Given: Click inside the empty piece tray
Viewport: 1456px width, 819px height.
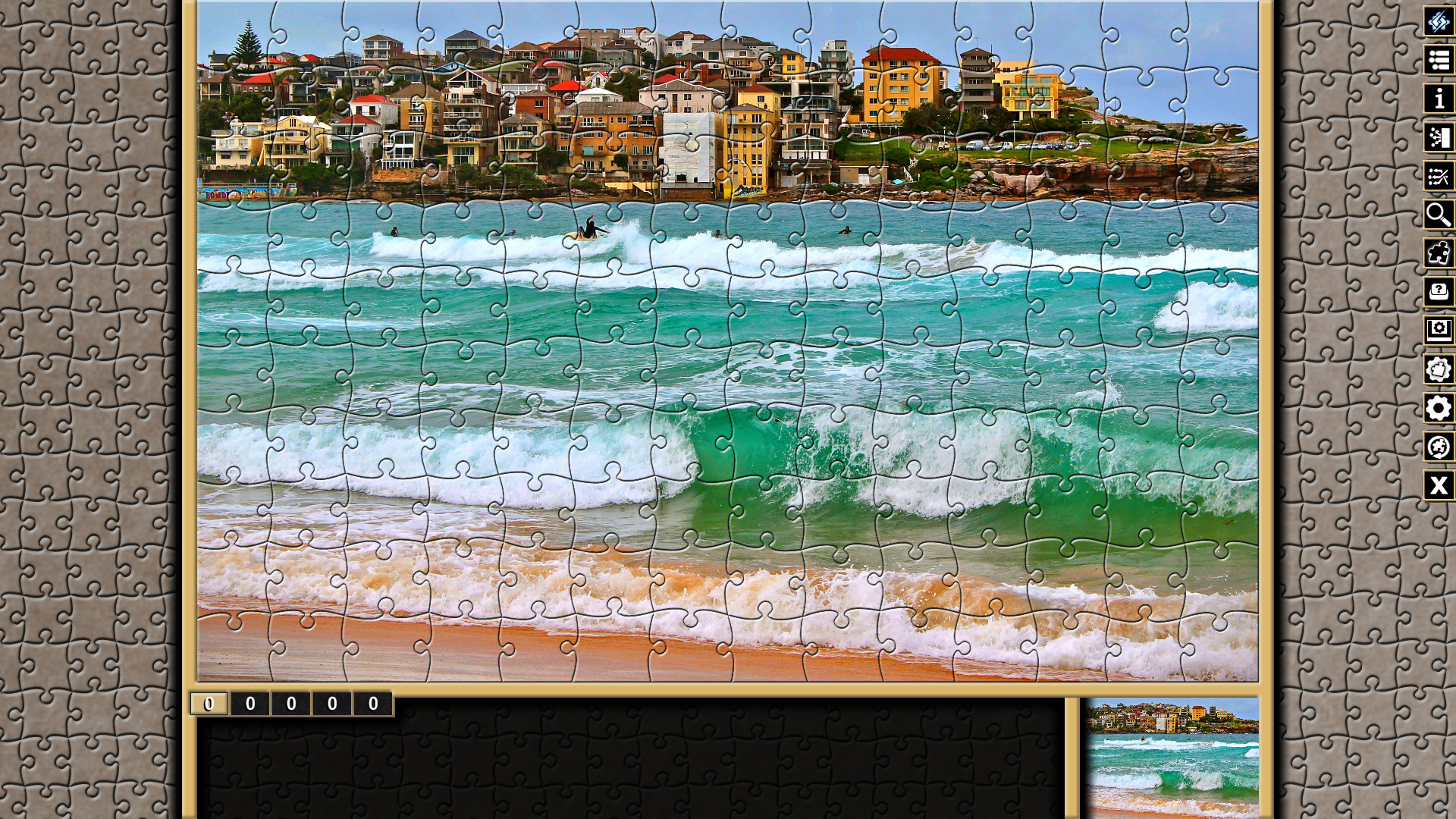Looking at the screenshot, I should click(629, 766).
